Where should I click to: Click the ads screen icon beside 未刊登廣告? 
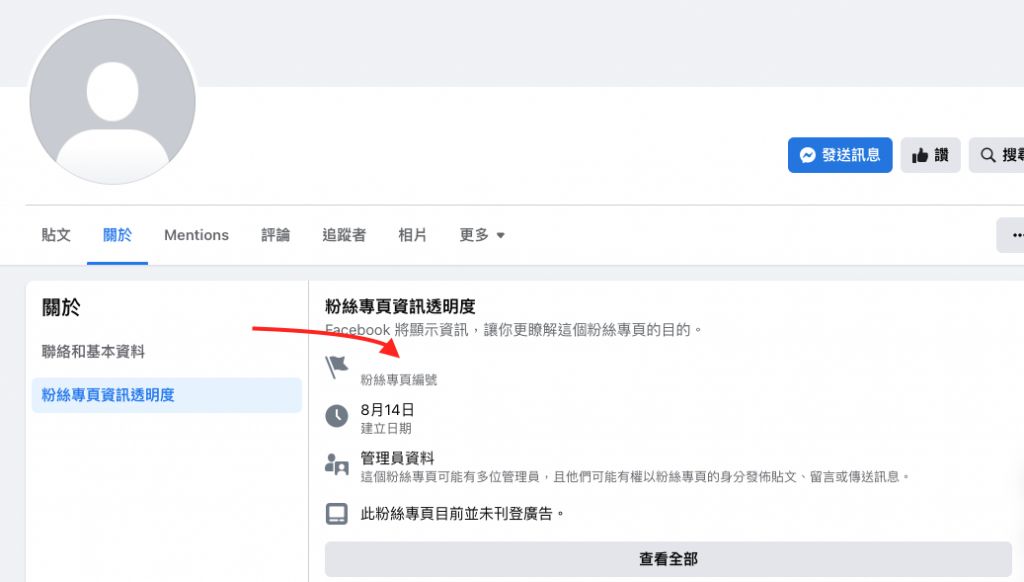337,513
